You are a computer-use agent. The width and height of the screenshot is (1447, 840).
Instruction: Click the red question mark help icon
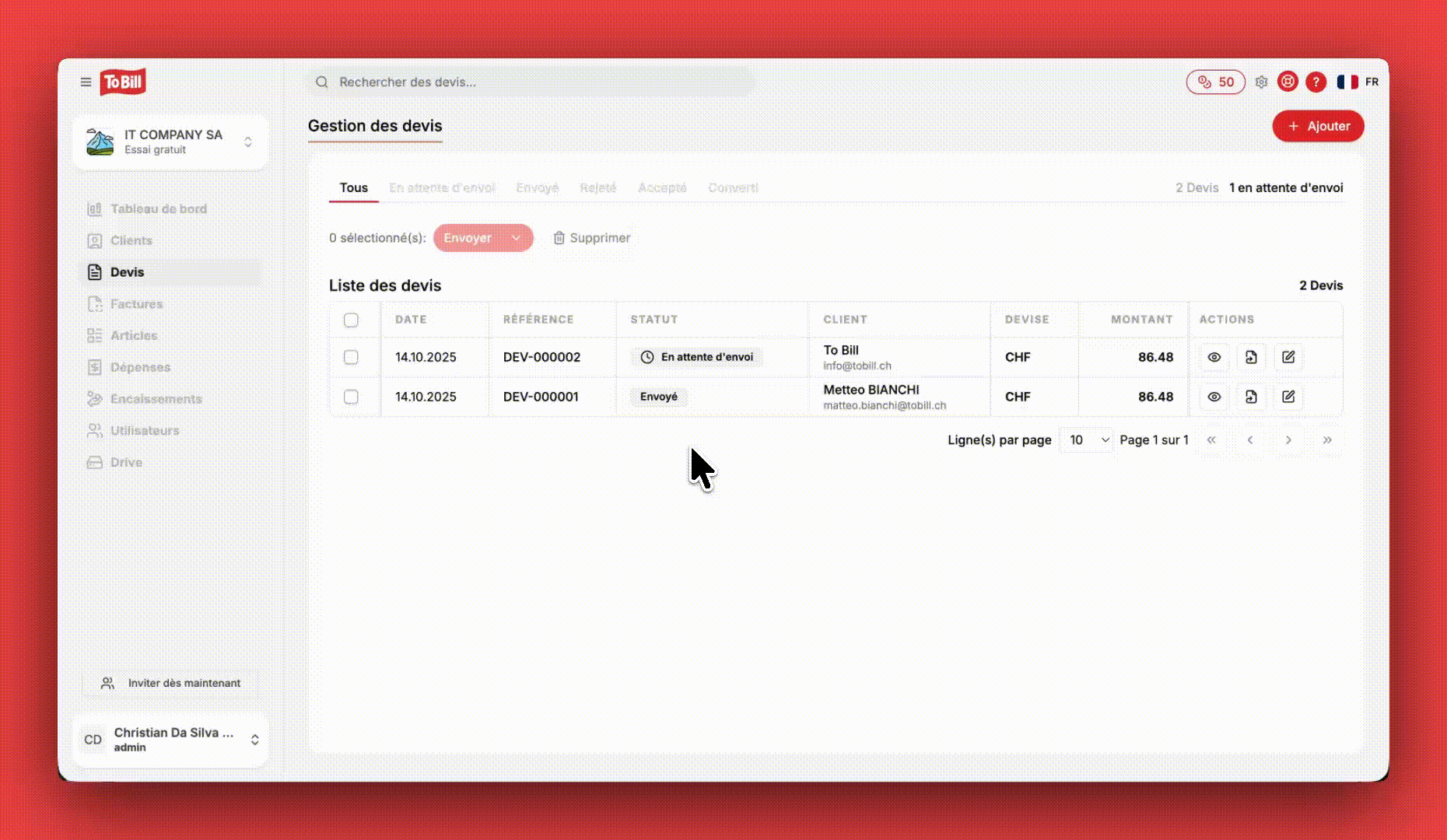(1316, 82)
